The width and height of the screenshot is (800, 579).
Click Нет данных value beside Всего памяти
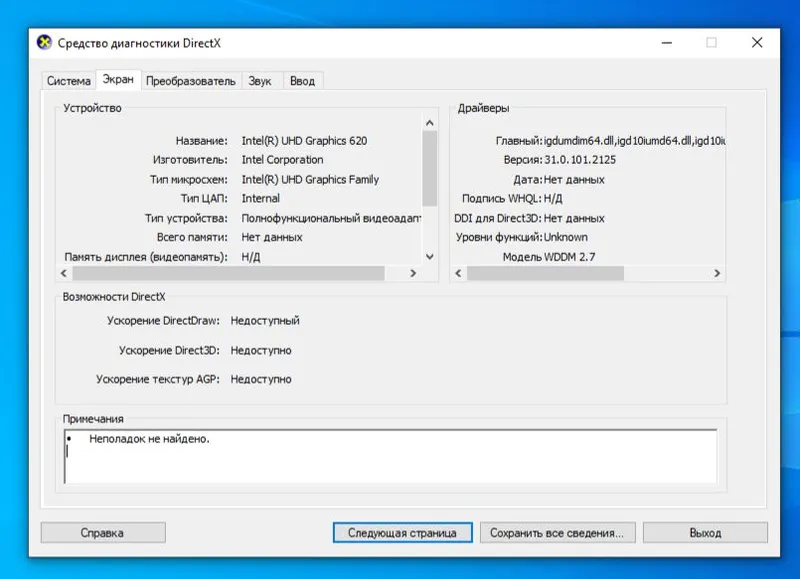[x=272, y=237]
